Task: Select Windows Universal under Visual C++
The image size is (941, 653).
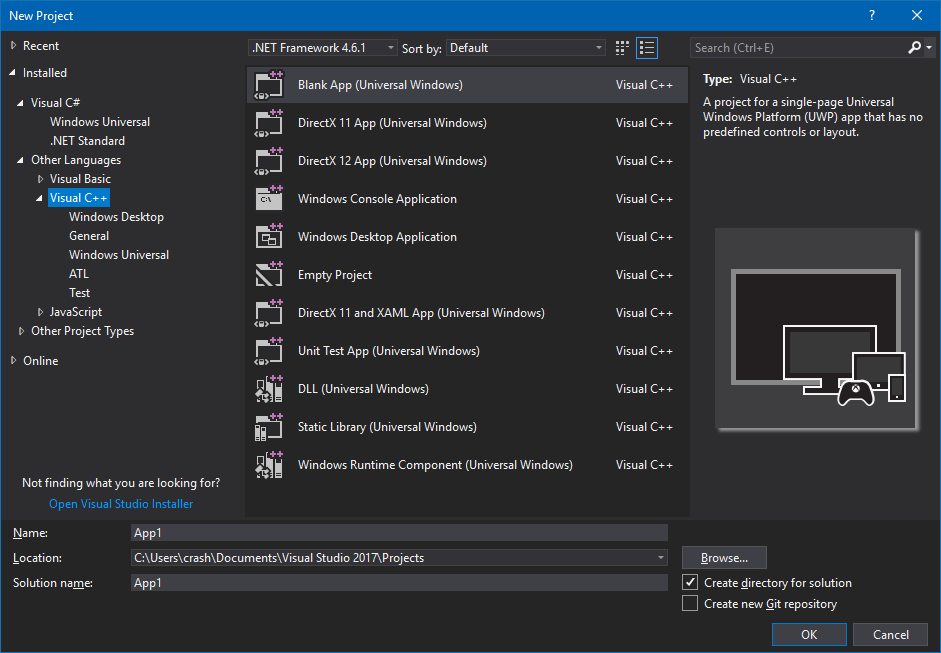Action: (119, 254)
